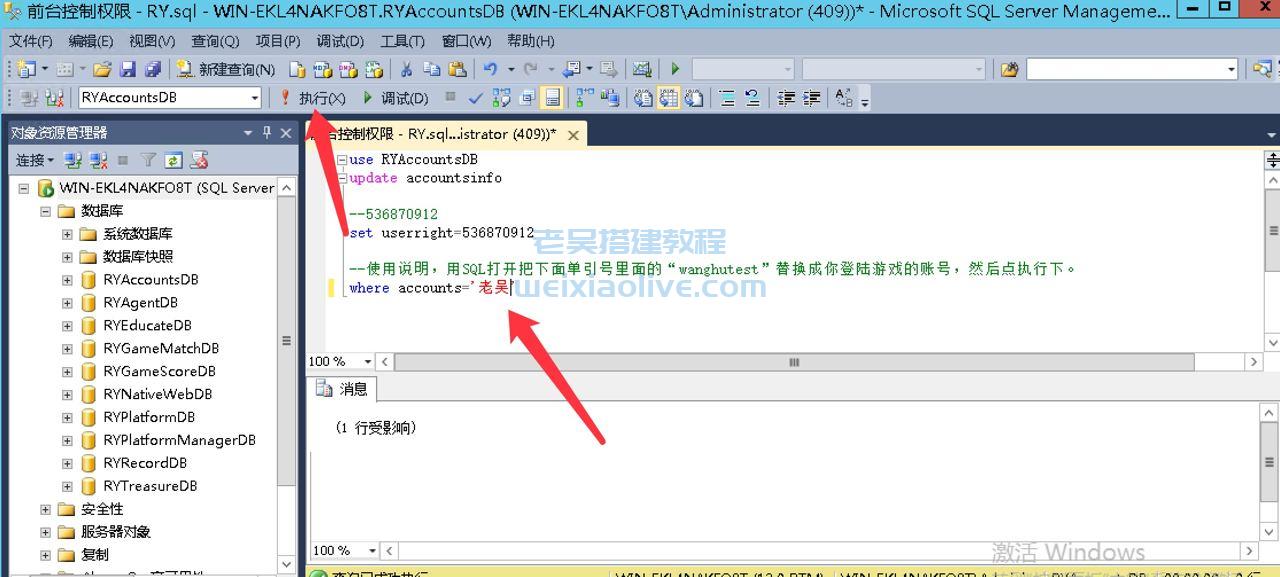Click the 新建查询(N) button
The height and width of the screenshot is (577, 1280).
[x=227, y=69]
